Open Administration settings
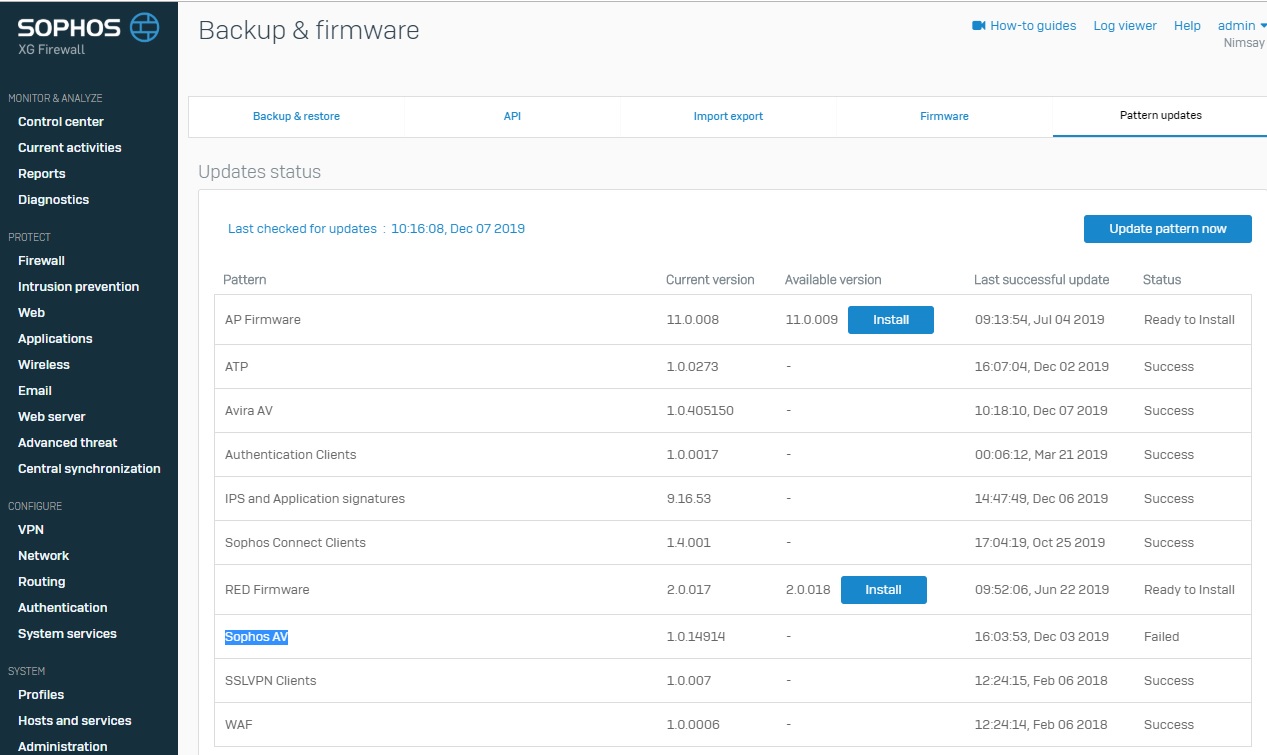 click(63, 747)
